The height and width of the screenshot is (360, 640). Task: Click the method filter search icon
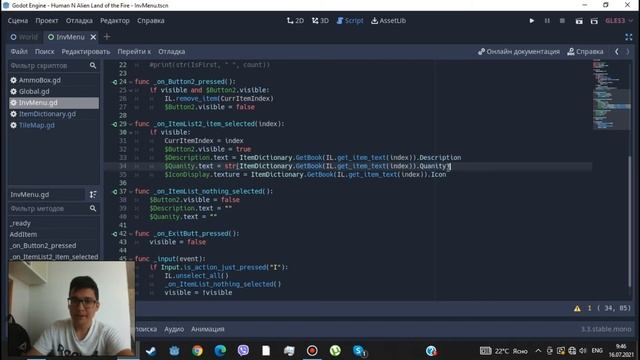[x=93, y=209]
